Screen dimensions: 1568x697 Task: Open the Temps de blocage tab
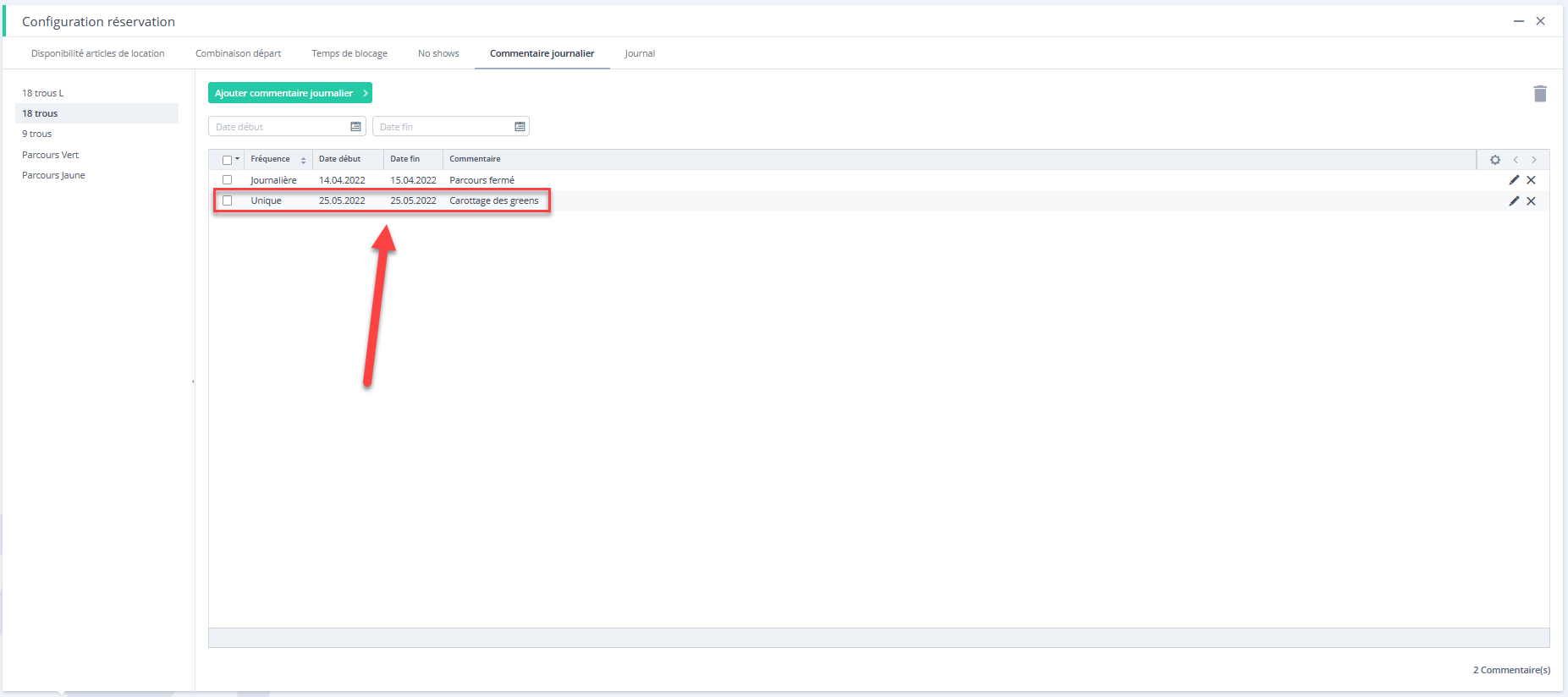point(349,53)
